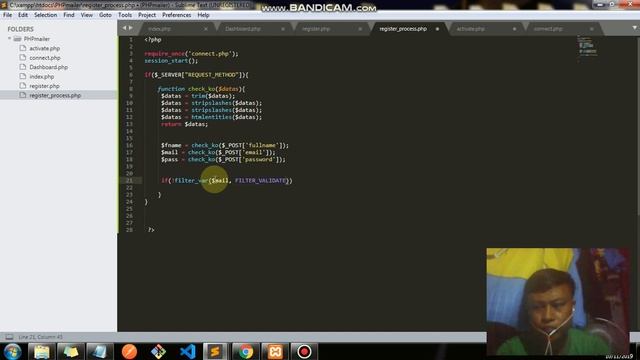
Task: Open the Selection menu
Action: [x=45, y=15]
